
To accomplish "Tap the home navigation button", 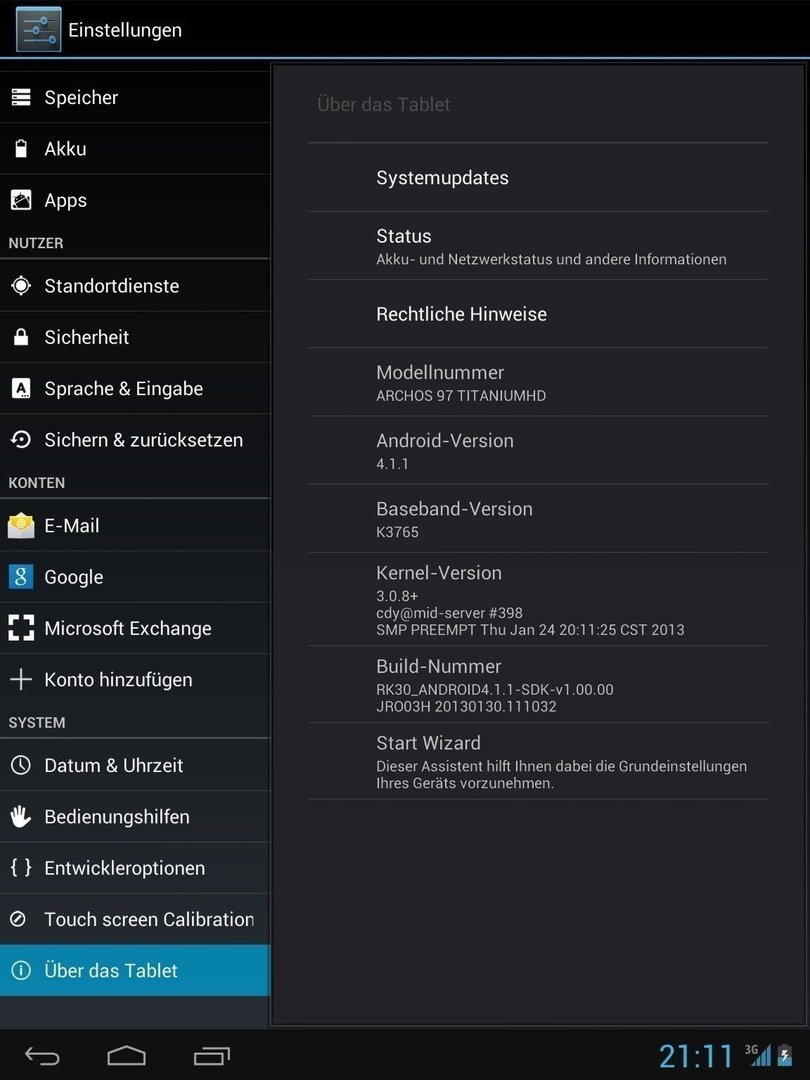I will pyautogui.click(x=127, y=1055).
